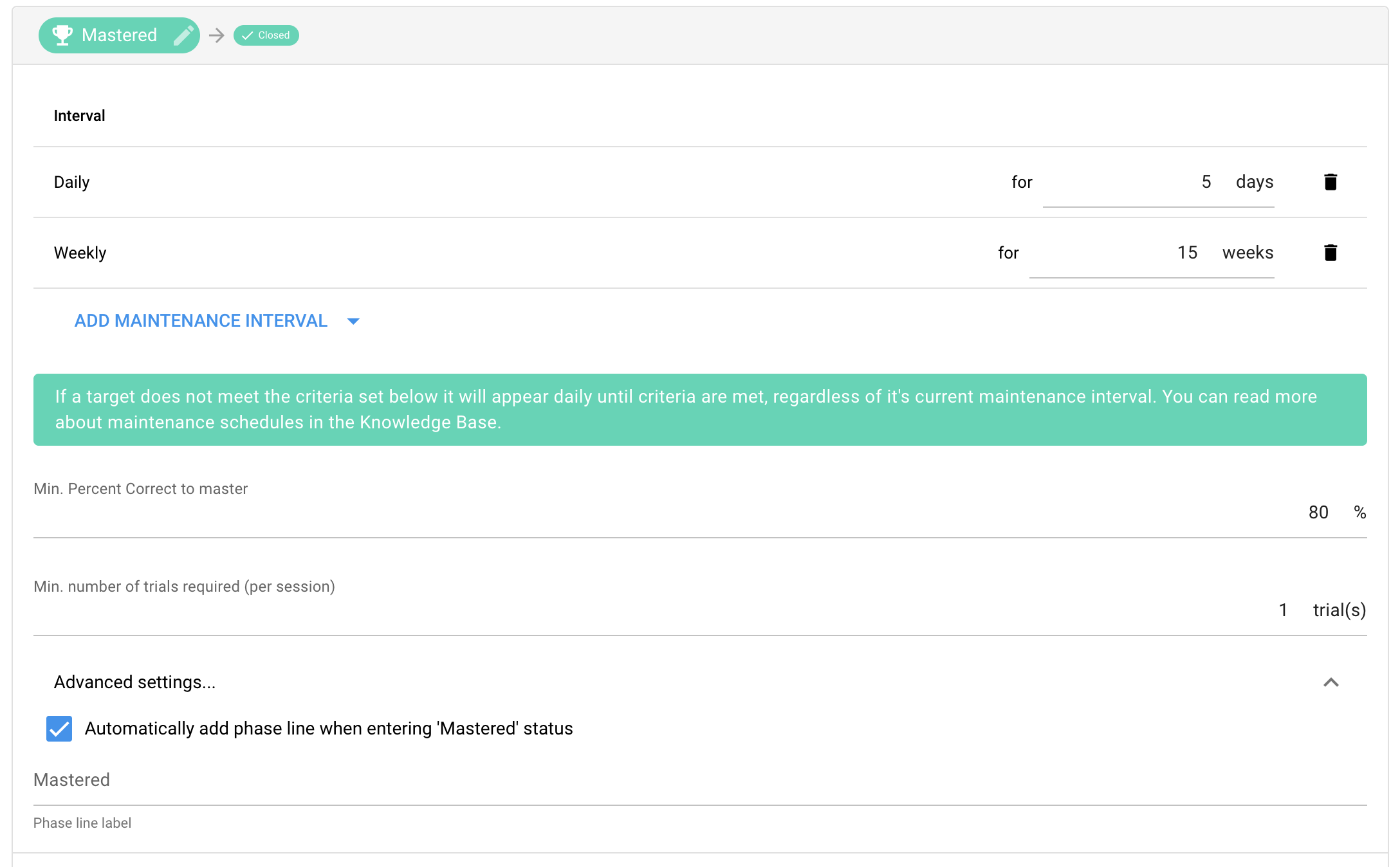Uncheck automatically add phase line checkbox
This screenshot has height=867, width=1400.
pos(59,729)
